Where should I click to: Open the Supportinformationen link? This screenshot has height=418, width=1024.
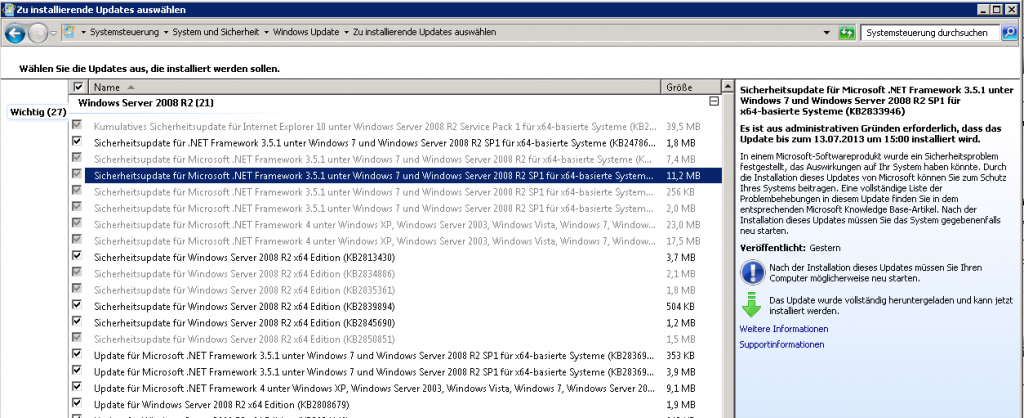(x=782, y=344)
